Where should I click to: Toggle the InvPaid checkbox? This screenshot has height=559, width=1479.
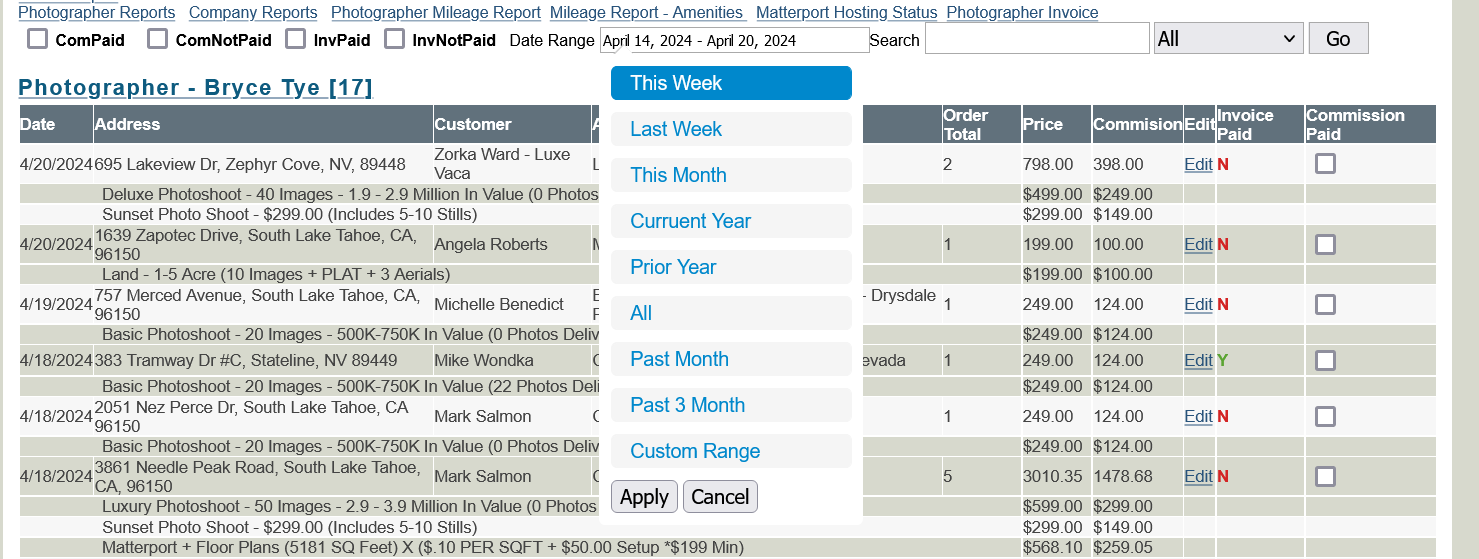click(x=295, y=39)
